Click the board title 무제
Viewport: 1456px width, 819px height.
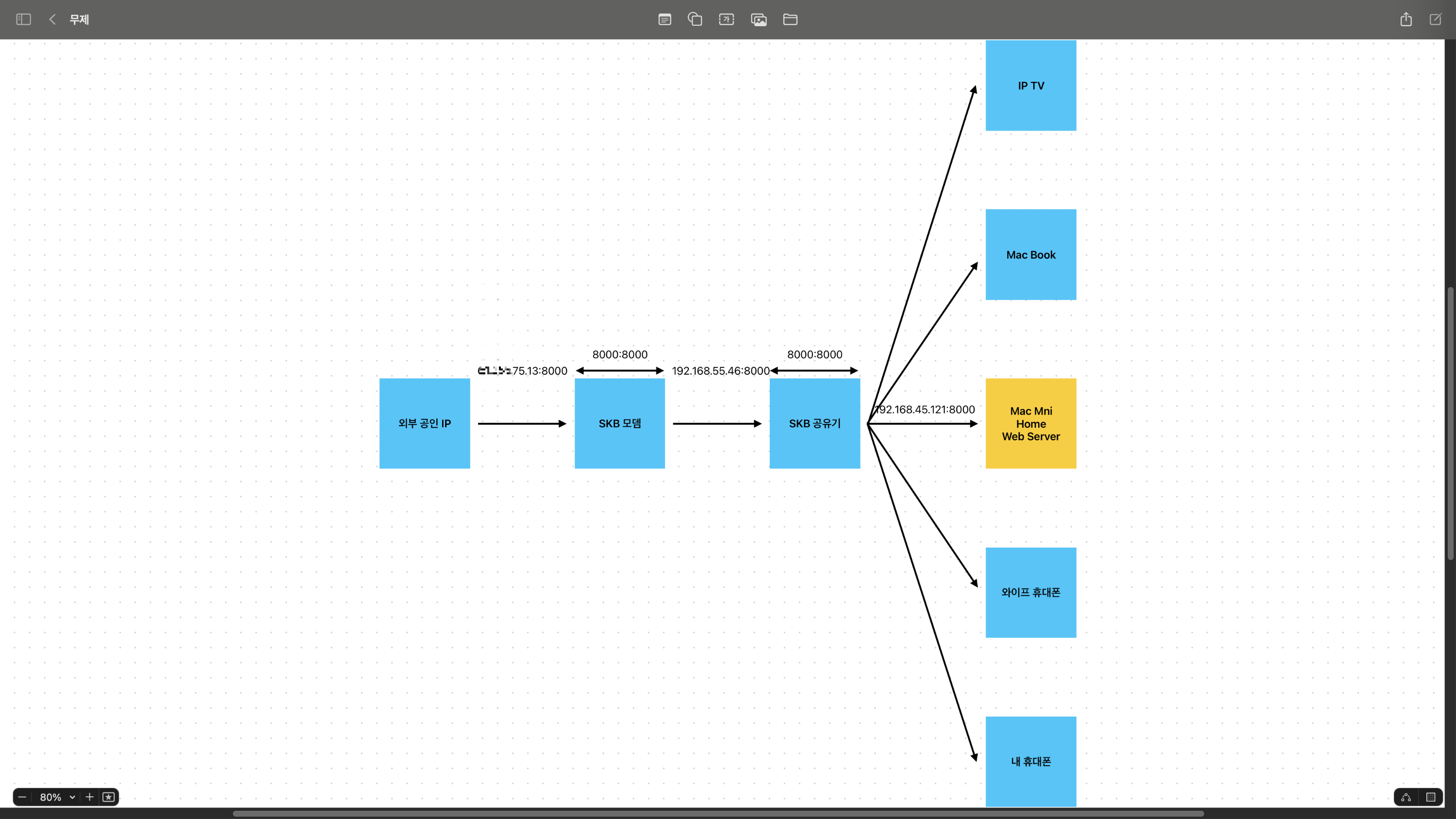coord(79,19)
